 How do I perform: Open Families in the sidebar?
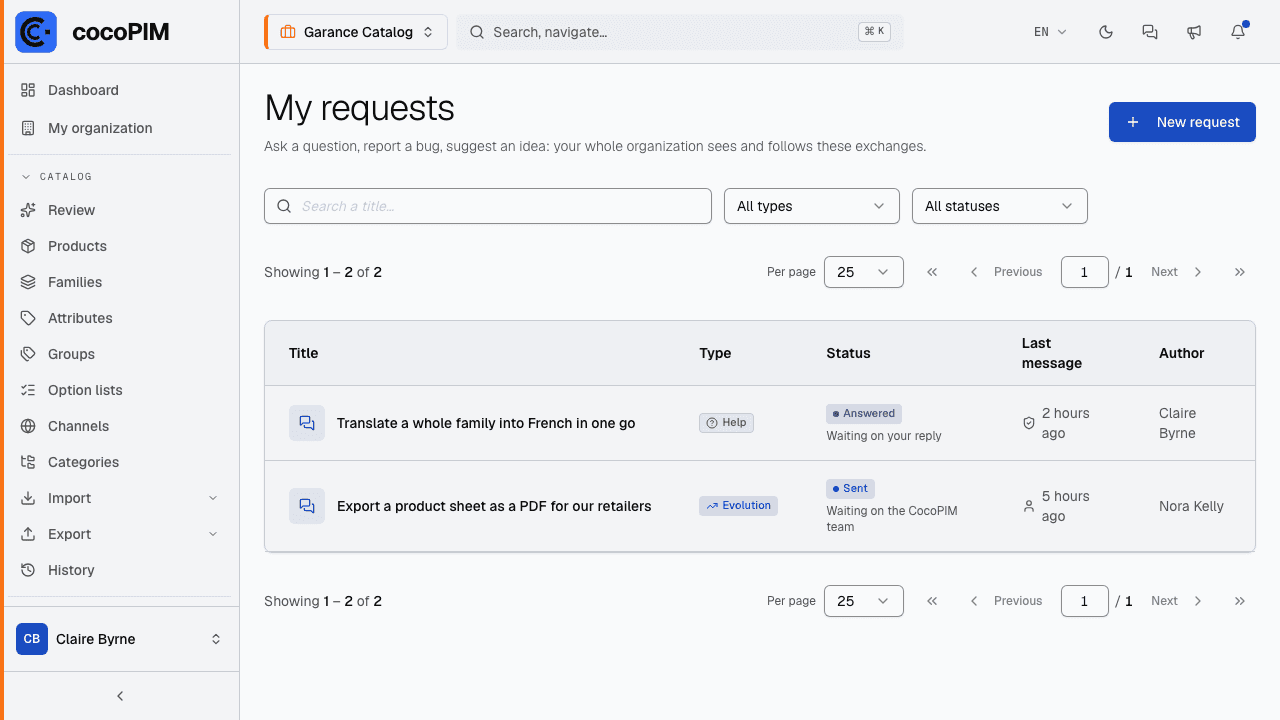pyautogui.click(x=120, y=282)
